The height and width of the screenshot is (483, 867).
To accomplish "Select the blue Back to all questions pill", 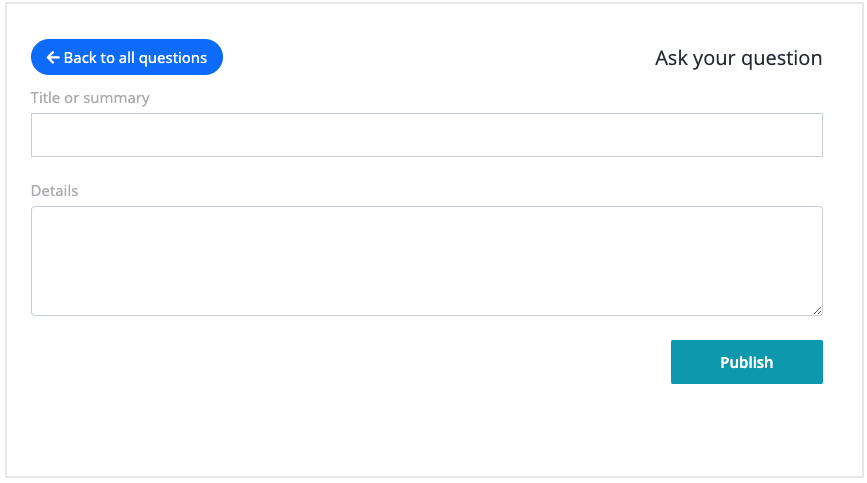I will [127, 57].
